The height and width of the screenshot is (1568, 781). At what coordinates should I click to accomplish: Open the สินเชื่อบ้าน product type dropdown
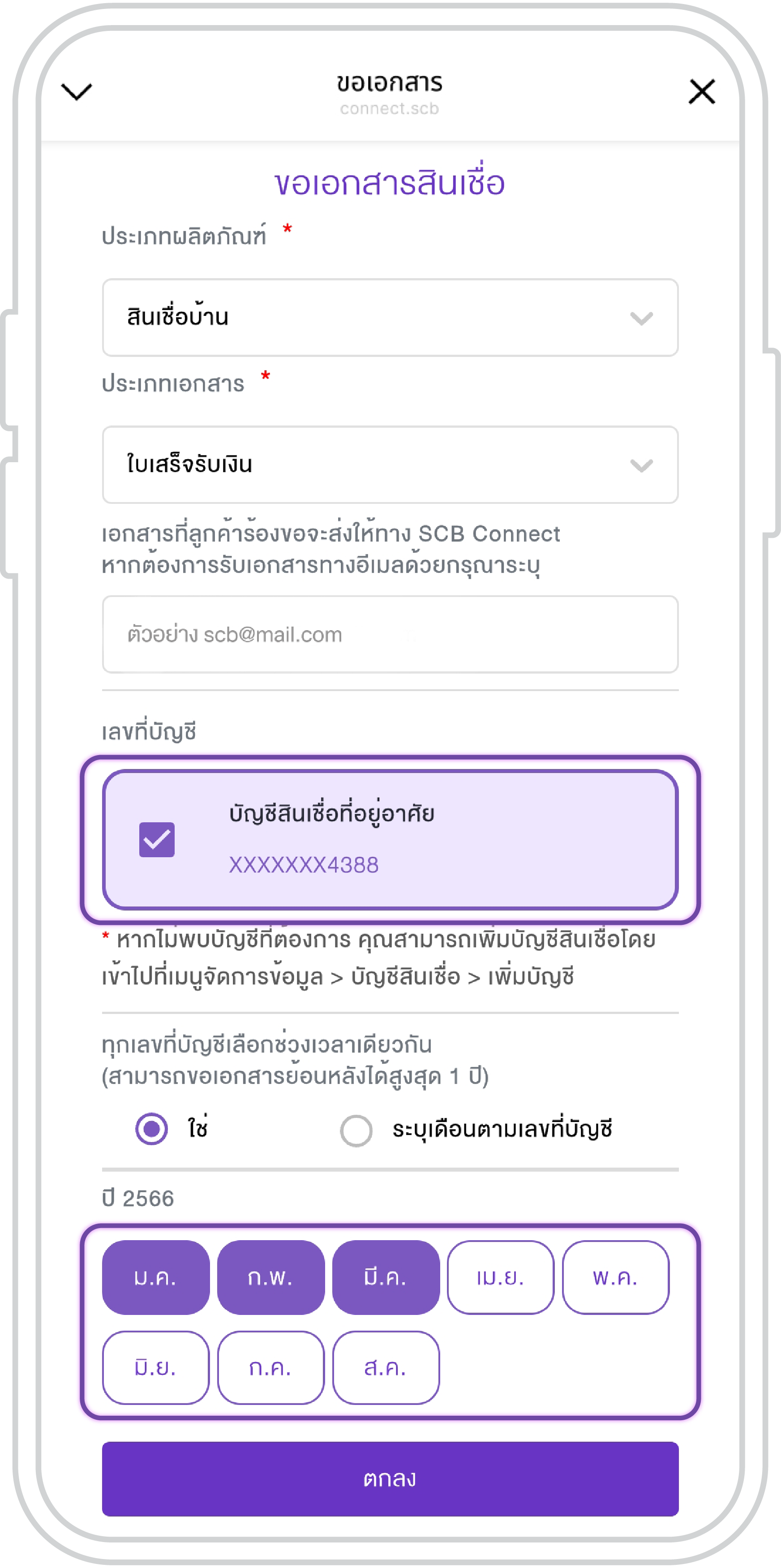(x=390, y=317)
